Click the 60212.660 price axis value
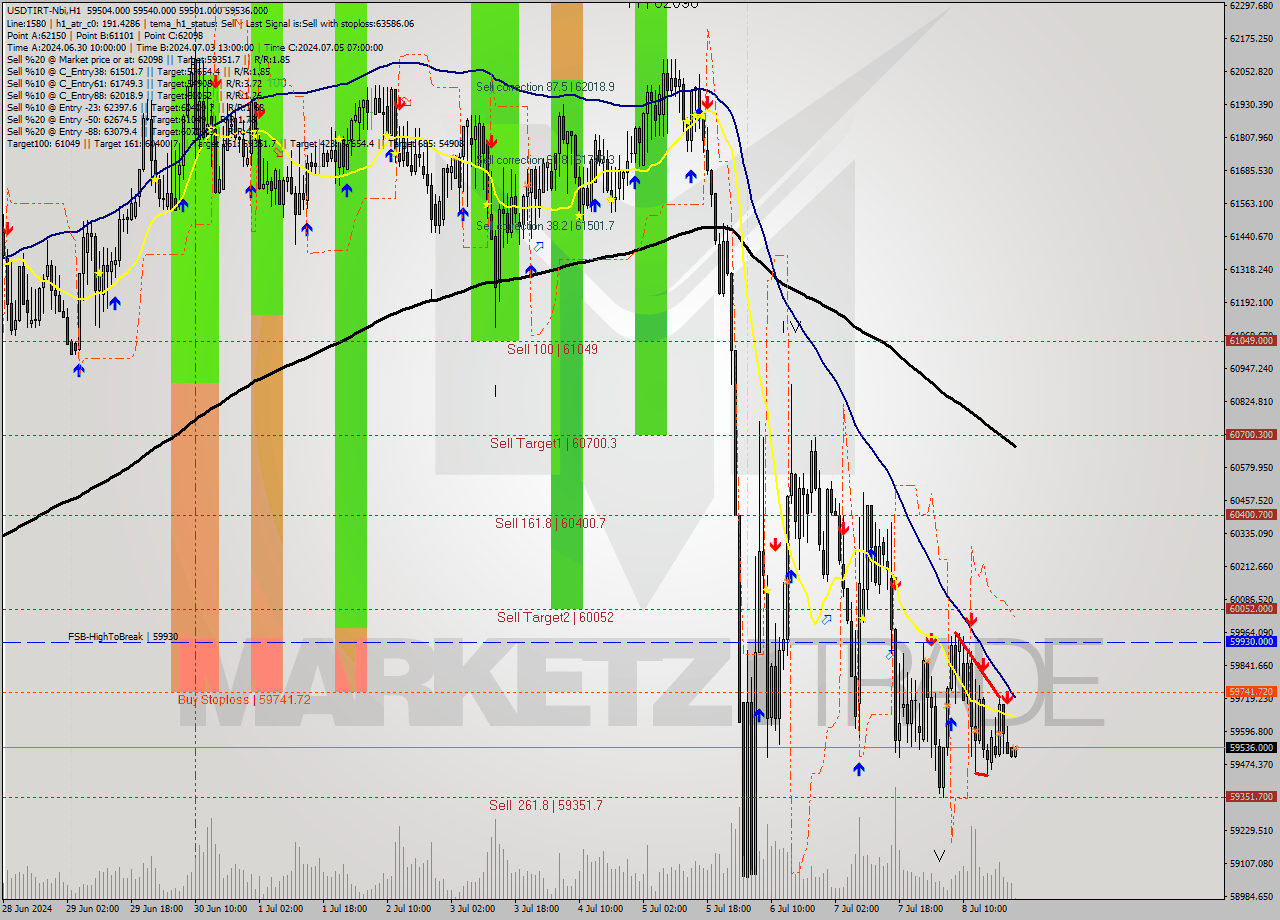This screenshot has height=920, width=1280. (1251, 566)
